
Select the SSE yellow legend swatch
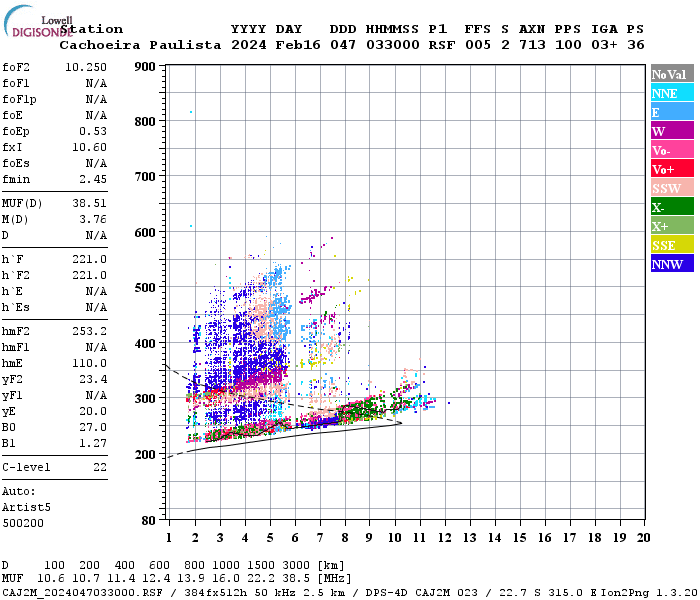click(672, 245)
